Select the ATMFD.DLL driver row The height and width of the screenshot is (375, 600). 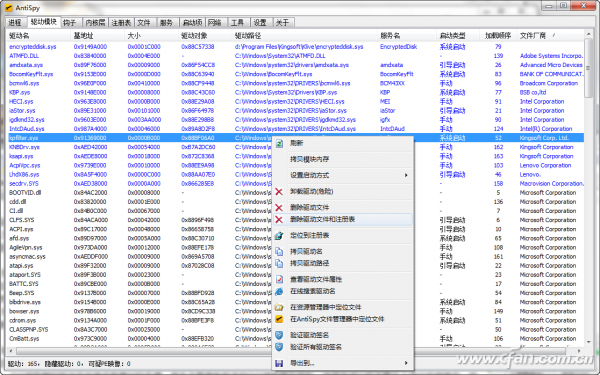(x=295, y=56)
